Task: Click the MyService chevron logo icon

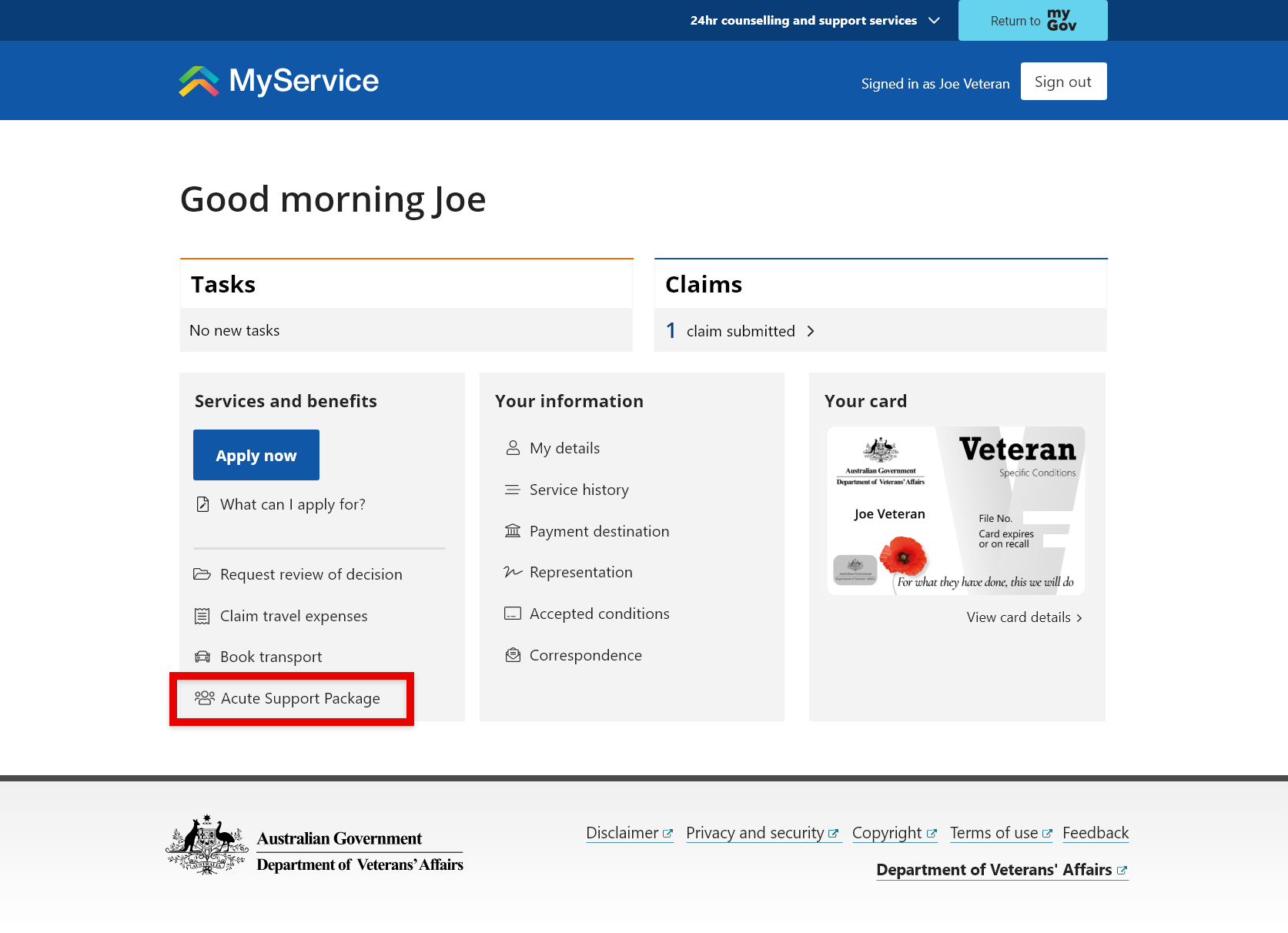Action: coord(199,81)
